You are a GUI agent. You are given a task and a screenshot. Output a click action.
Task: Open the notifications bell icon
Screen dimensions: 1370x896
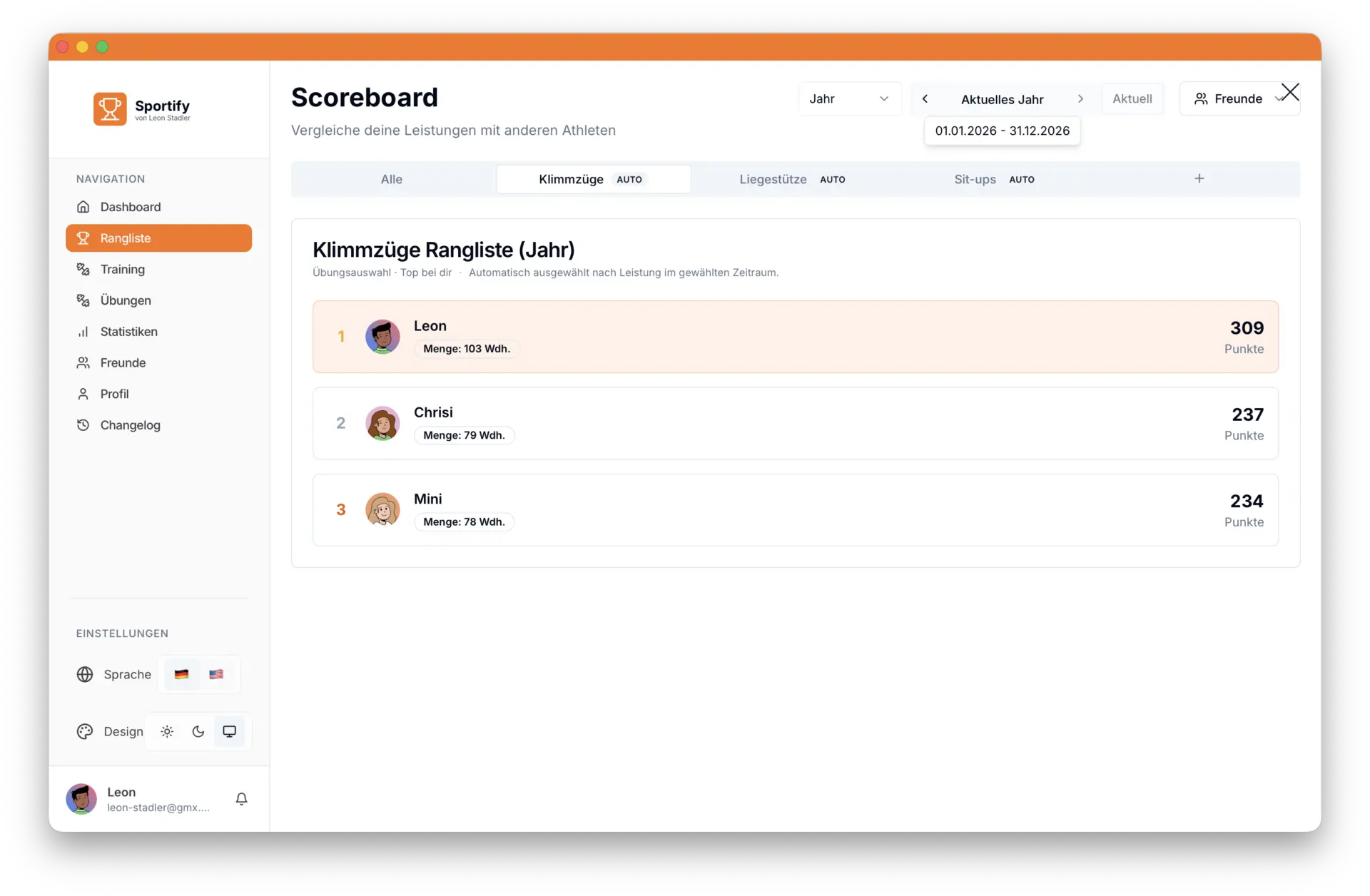[x=241, y=799]
